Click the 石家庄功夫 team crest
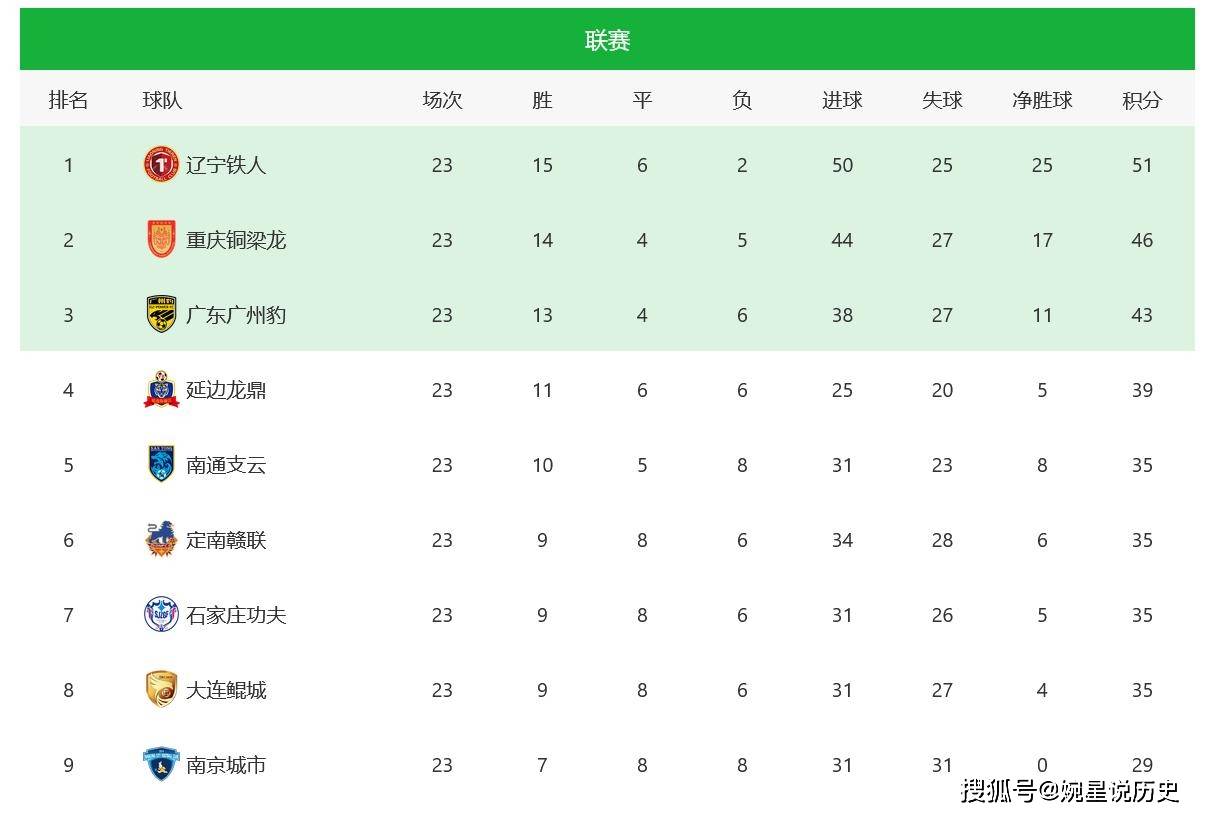This screenshot has height=817, width=1208. click(161, 615)
